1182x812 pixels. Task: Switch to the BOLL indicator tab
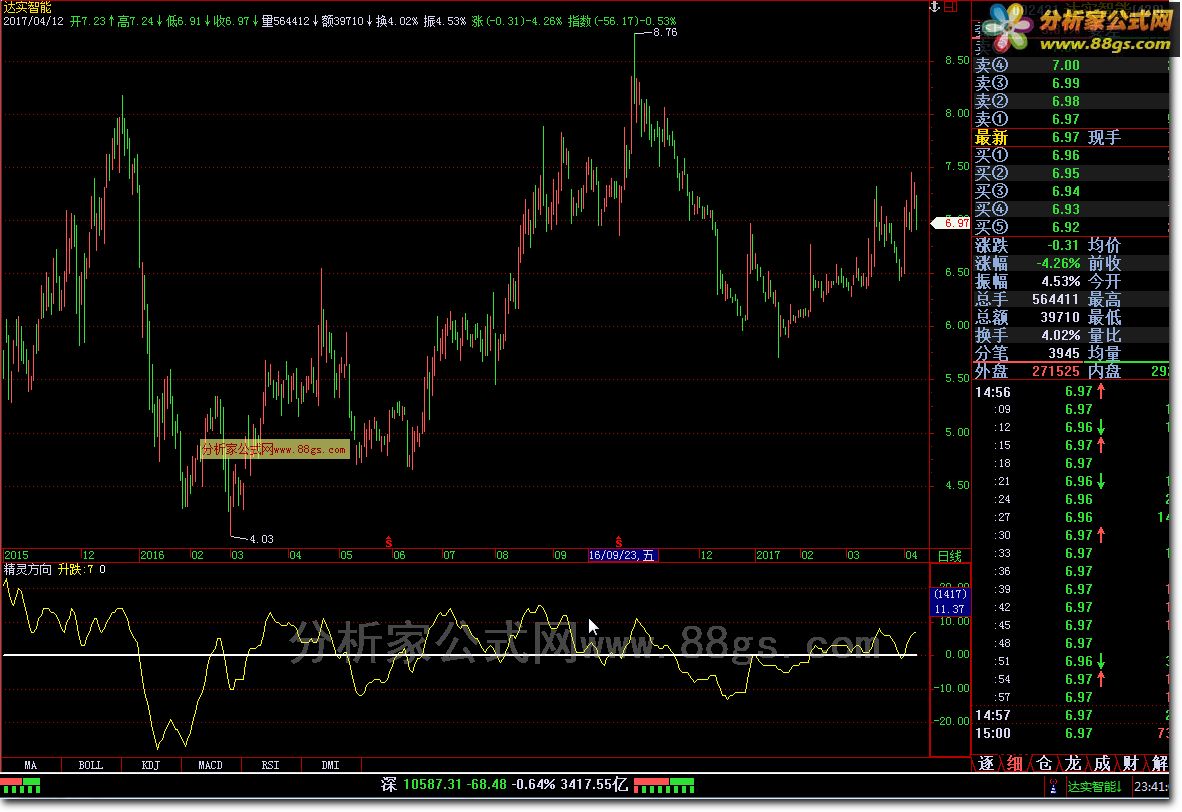pos(90,765)
